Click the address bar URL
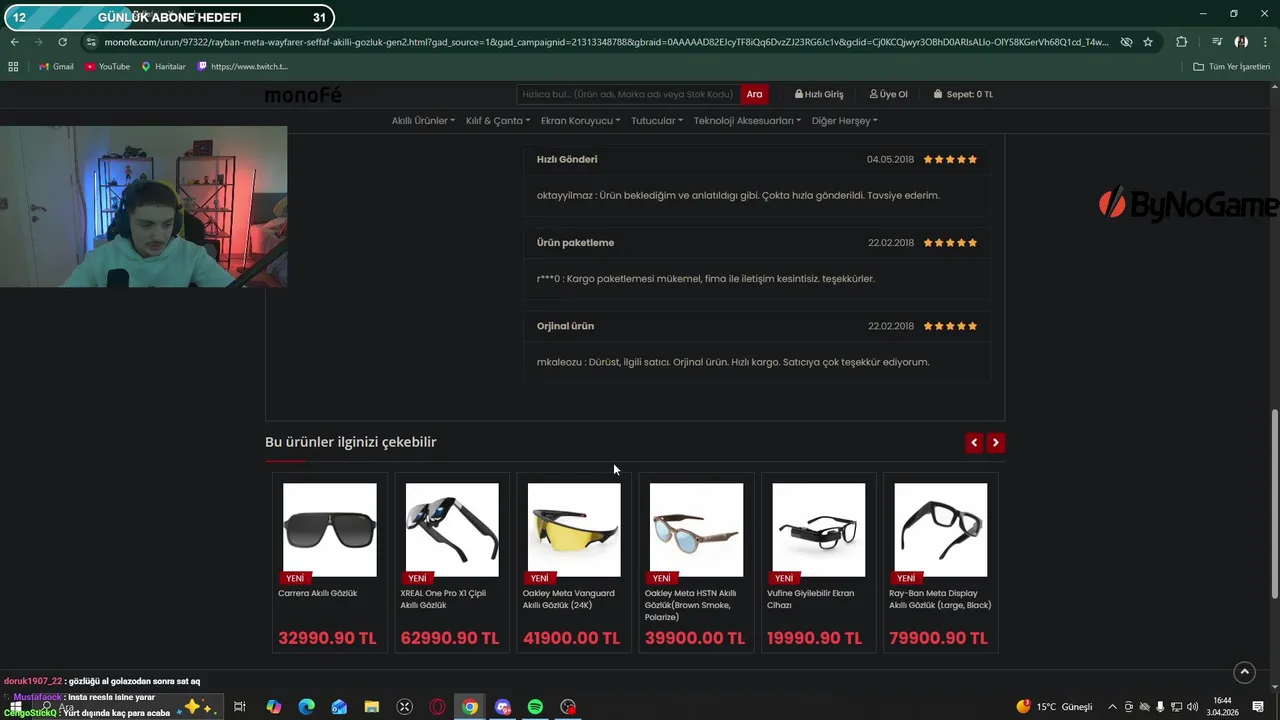The width and height of the screenshot is (1280, 720). [x=606, y=42]
